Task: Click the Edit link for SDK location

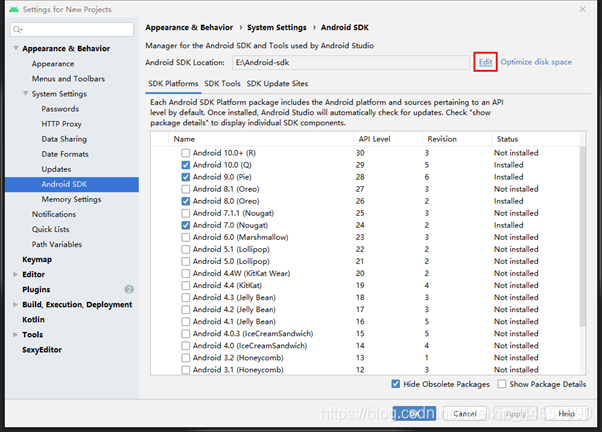Action: [485, 62]
